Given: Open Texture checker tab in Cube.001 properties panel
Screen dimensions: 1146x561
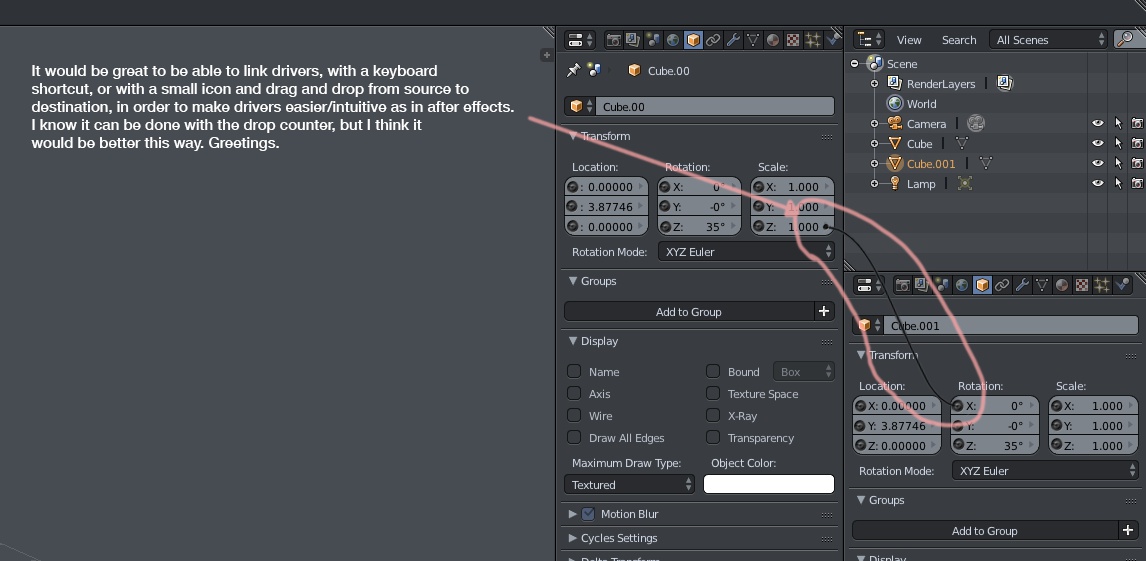Looking at the screenshot, I should coord(1082,285).
